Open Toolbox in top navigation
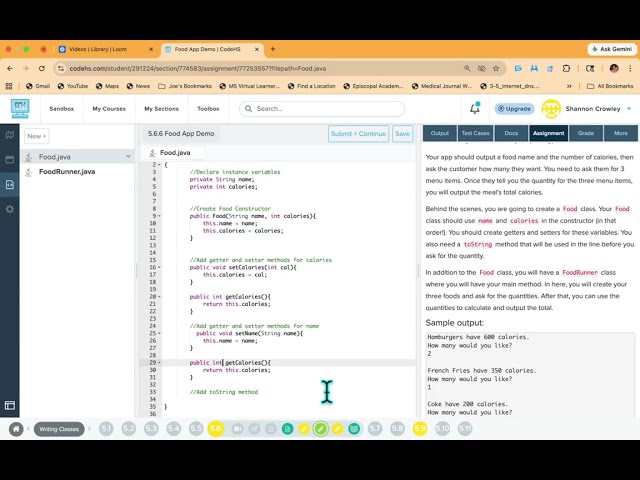 pyautogui.click(x=208, y=109)
